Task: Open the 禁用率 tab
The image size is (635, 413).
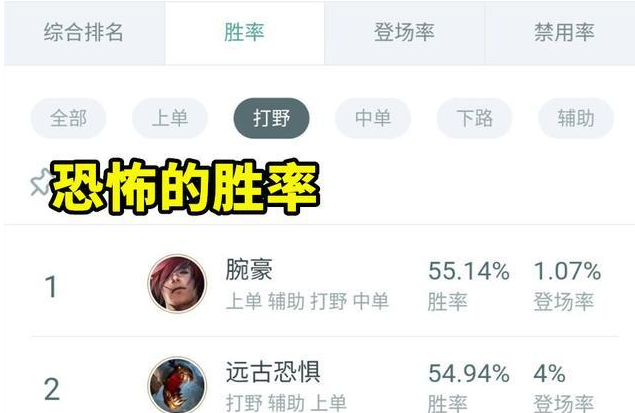Action: 564,32
